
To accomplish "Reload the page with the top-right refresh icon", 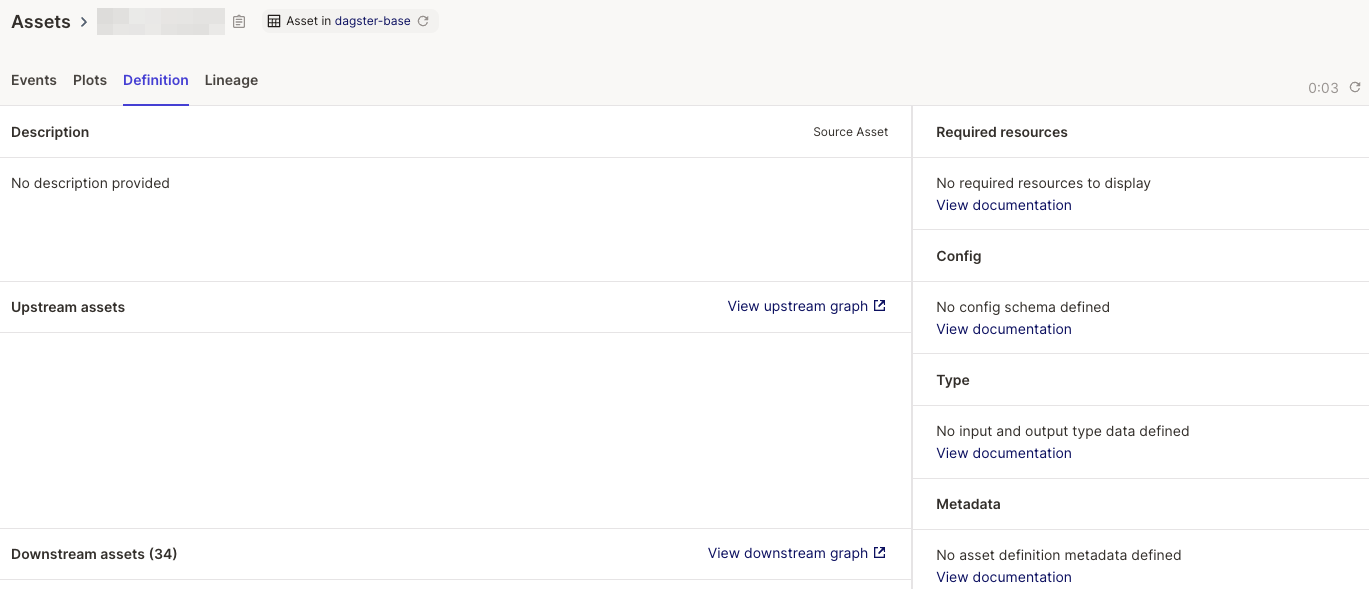I will tap(1355, 88).
